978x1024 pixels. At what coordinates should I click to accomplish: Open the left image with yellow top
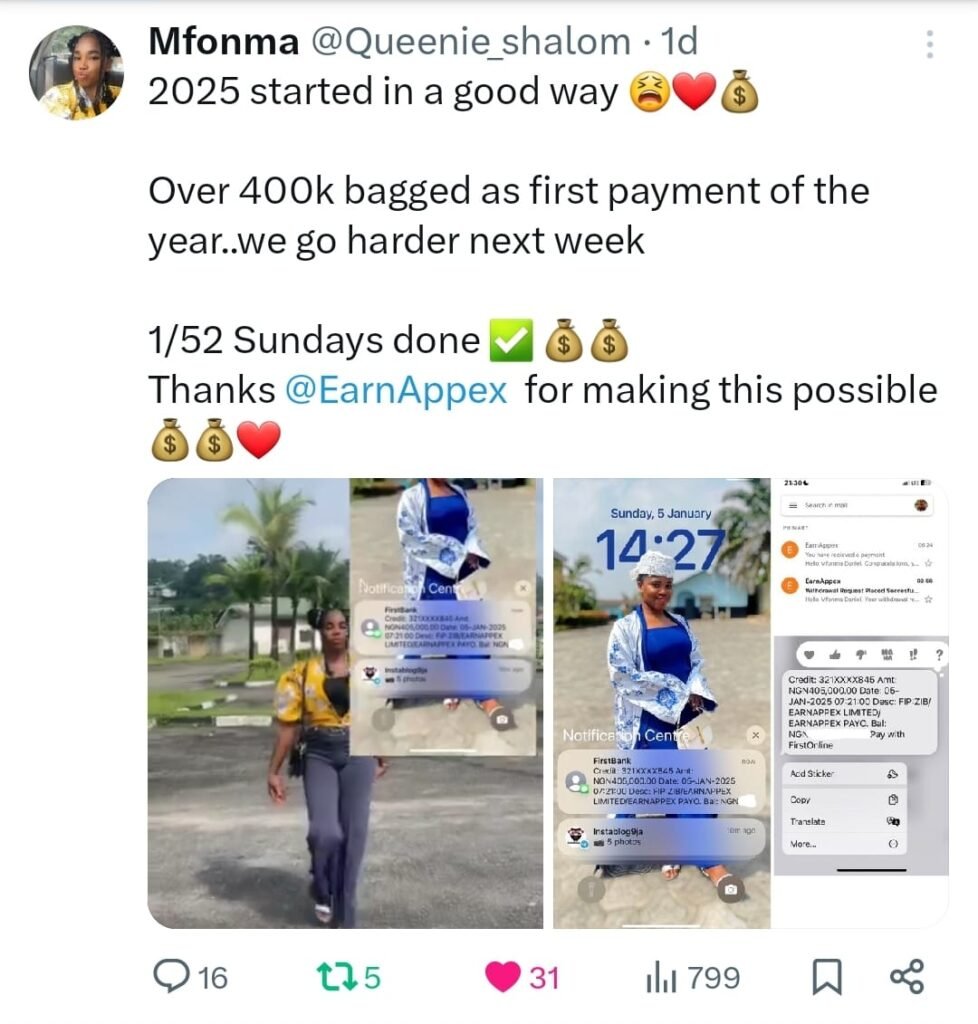345,703
